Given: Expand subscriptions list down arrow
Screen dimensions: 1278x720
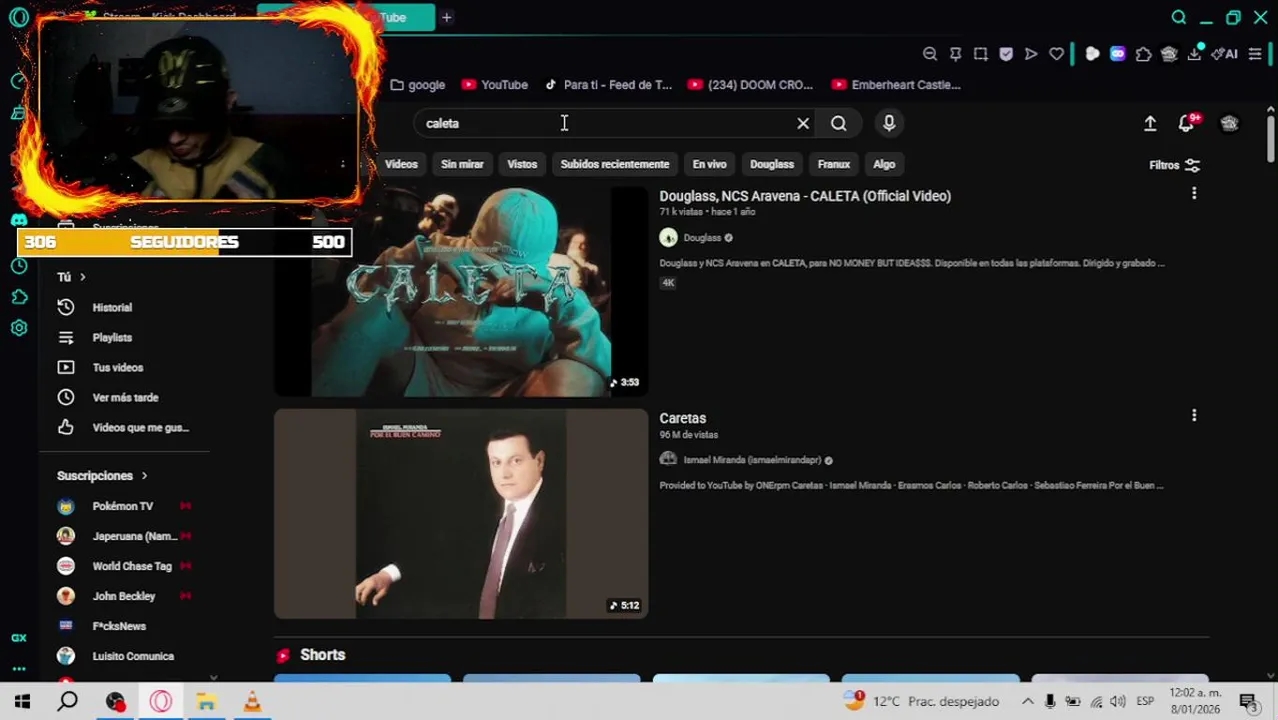Looking at the screenshot, I should (213, 677).
